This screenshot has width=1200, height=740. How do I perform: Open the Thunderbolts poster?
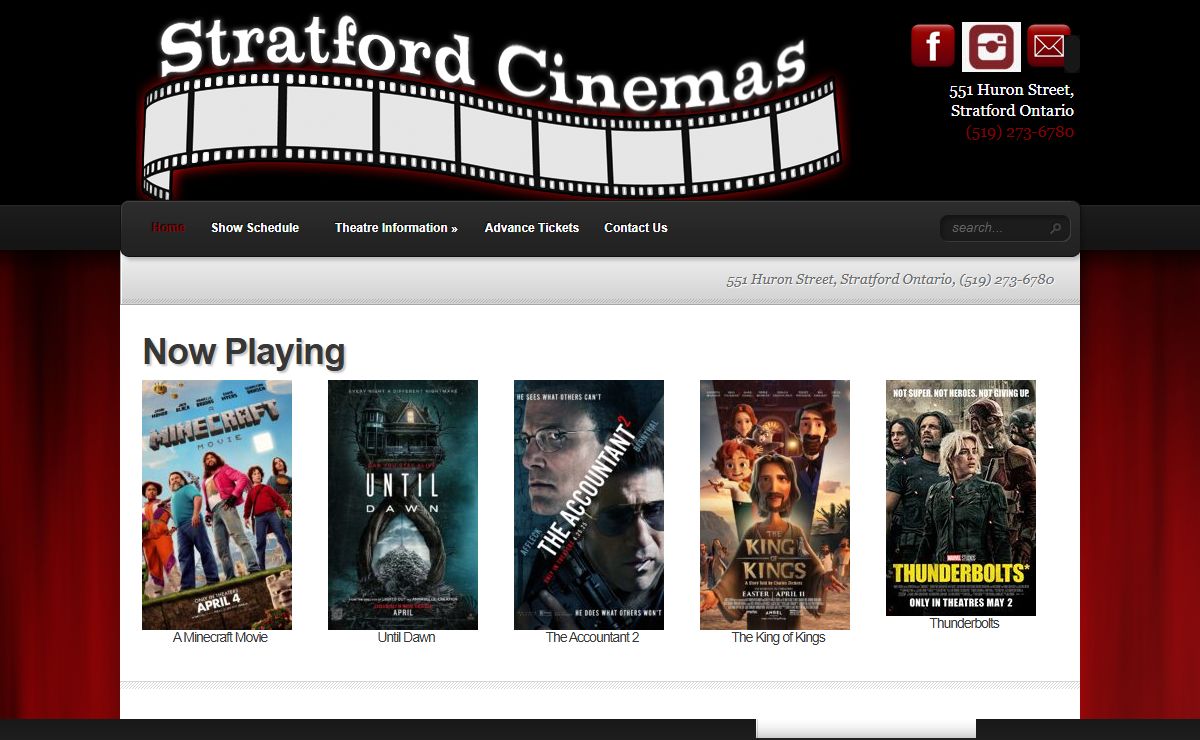pos(961,498)
